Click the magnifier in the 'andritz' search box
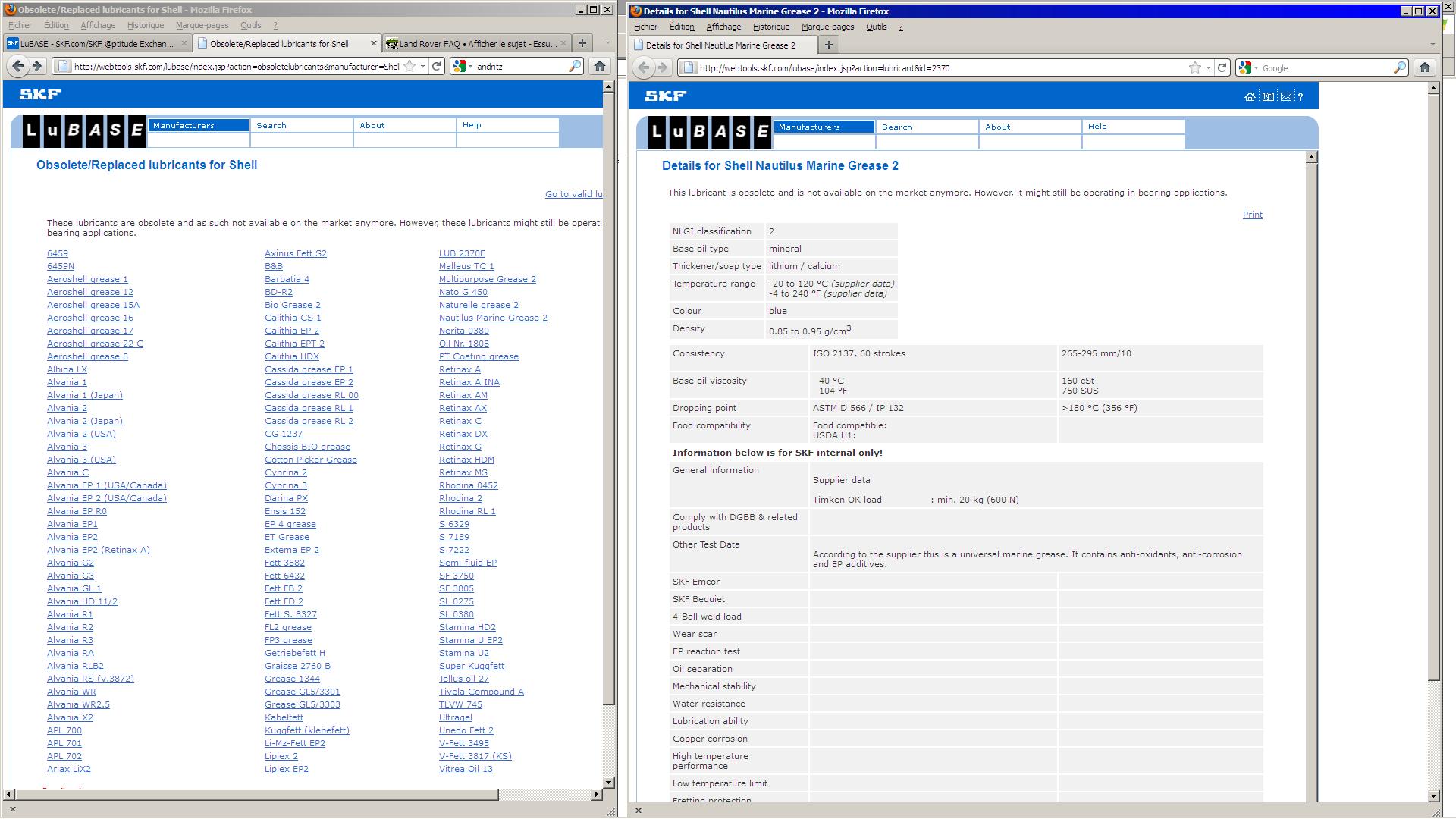 point(575,67)
